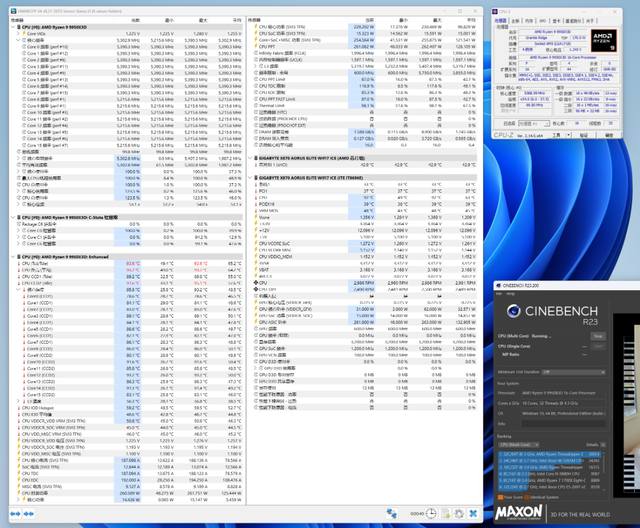The height and width of the screenshot is (528, 640).
Task: Click the Granite Ridge code name field
Action: (536, 38)
